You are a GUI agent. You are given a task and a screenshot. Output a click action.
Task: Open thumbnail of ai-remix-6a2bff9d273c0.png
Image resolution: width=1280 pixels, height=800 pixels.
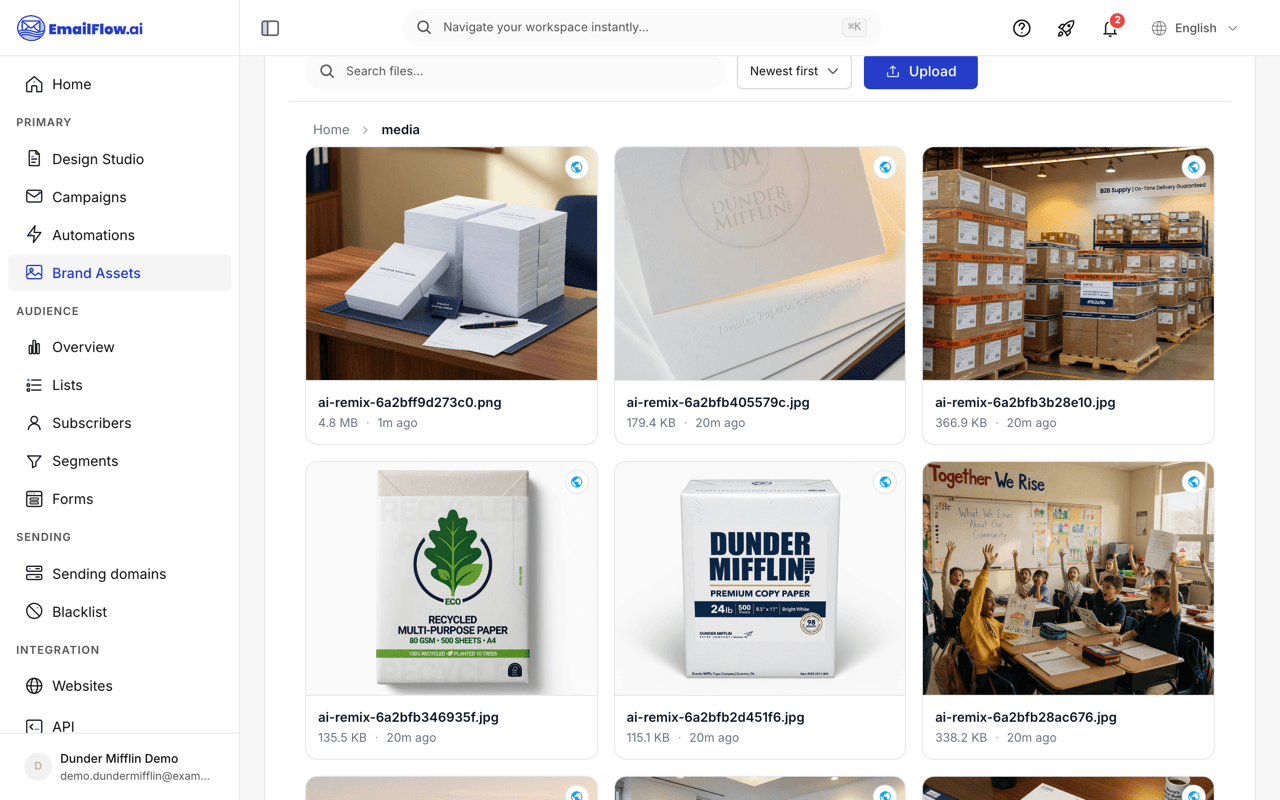[x=451, y=264]
